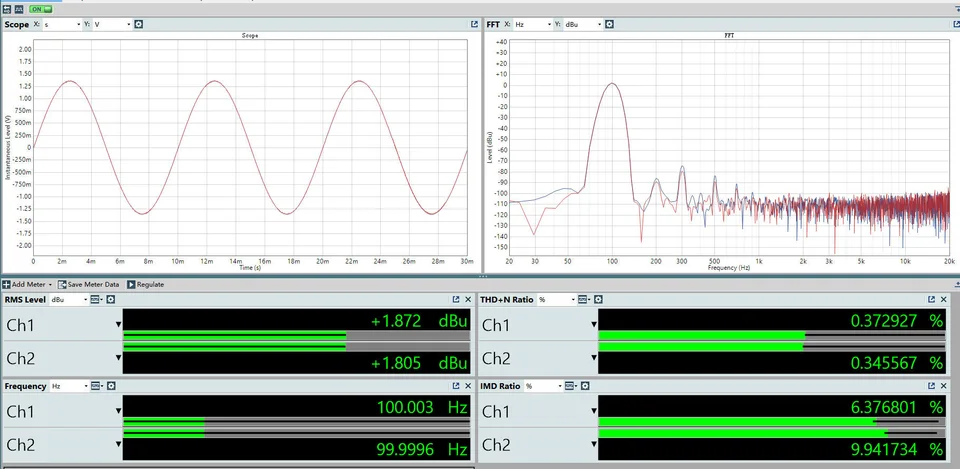Open IMD Ratio settings gear

coord(585,386)
